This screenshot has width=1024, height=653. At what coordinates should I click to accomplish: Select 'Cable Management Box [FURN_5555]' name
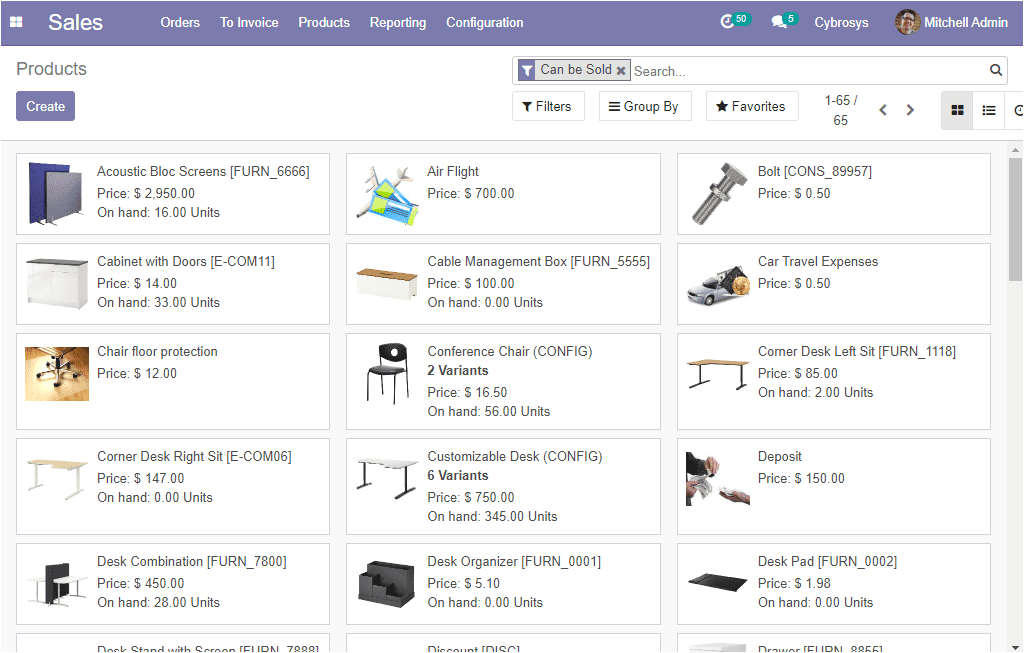click(x=539, y=261)
